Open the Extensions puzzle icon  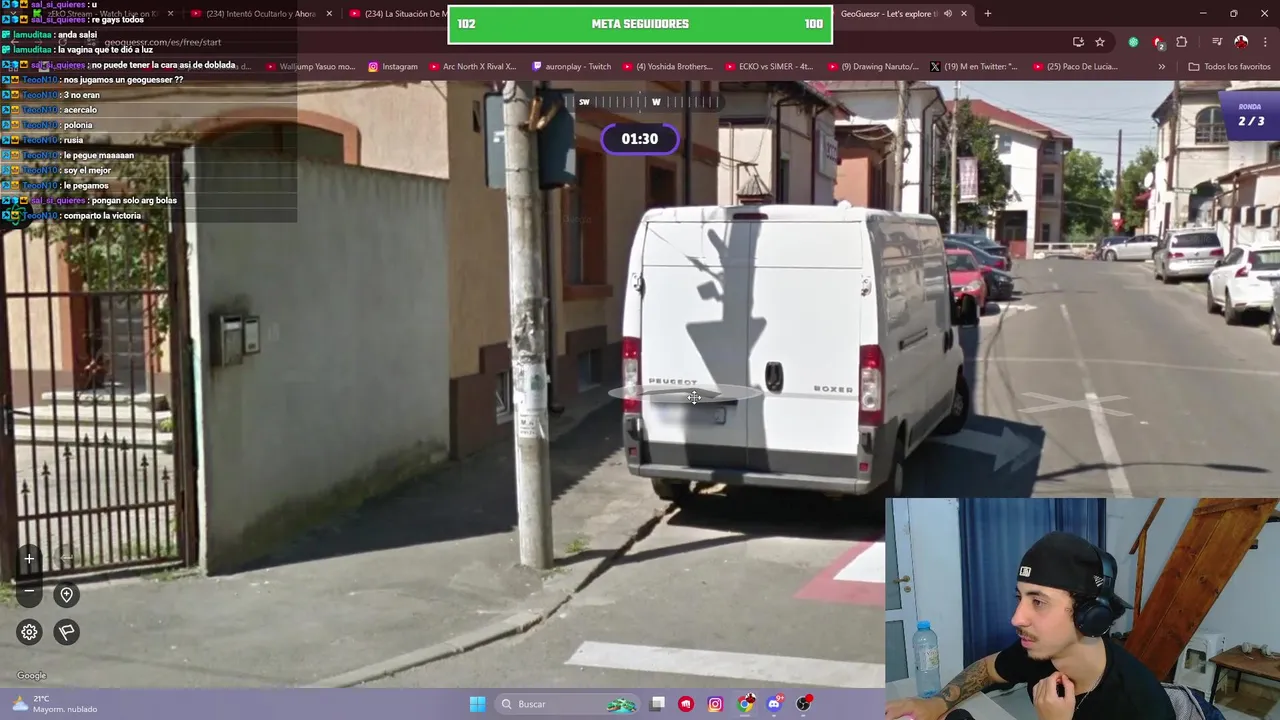click(x=1182, y=42)
